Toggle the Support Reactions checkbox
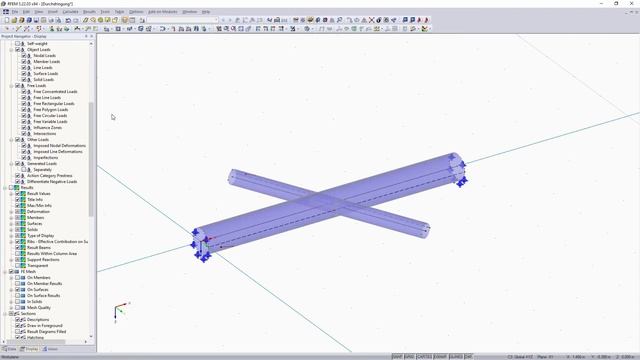Image resolution: width=640 pixels, height=360 pixels. click(x=18, y=260)
